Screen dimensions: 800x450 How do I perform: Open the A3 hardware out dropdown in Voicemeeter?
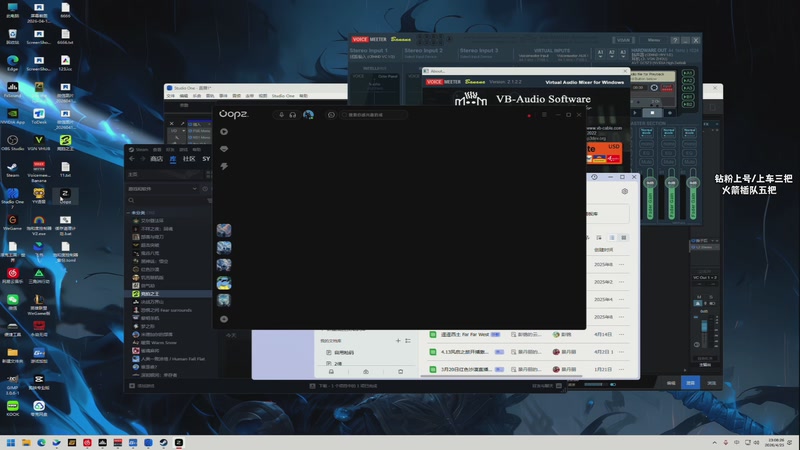click(623, 54)
